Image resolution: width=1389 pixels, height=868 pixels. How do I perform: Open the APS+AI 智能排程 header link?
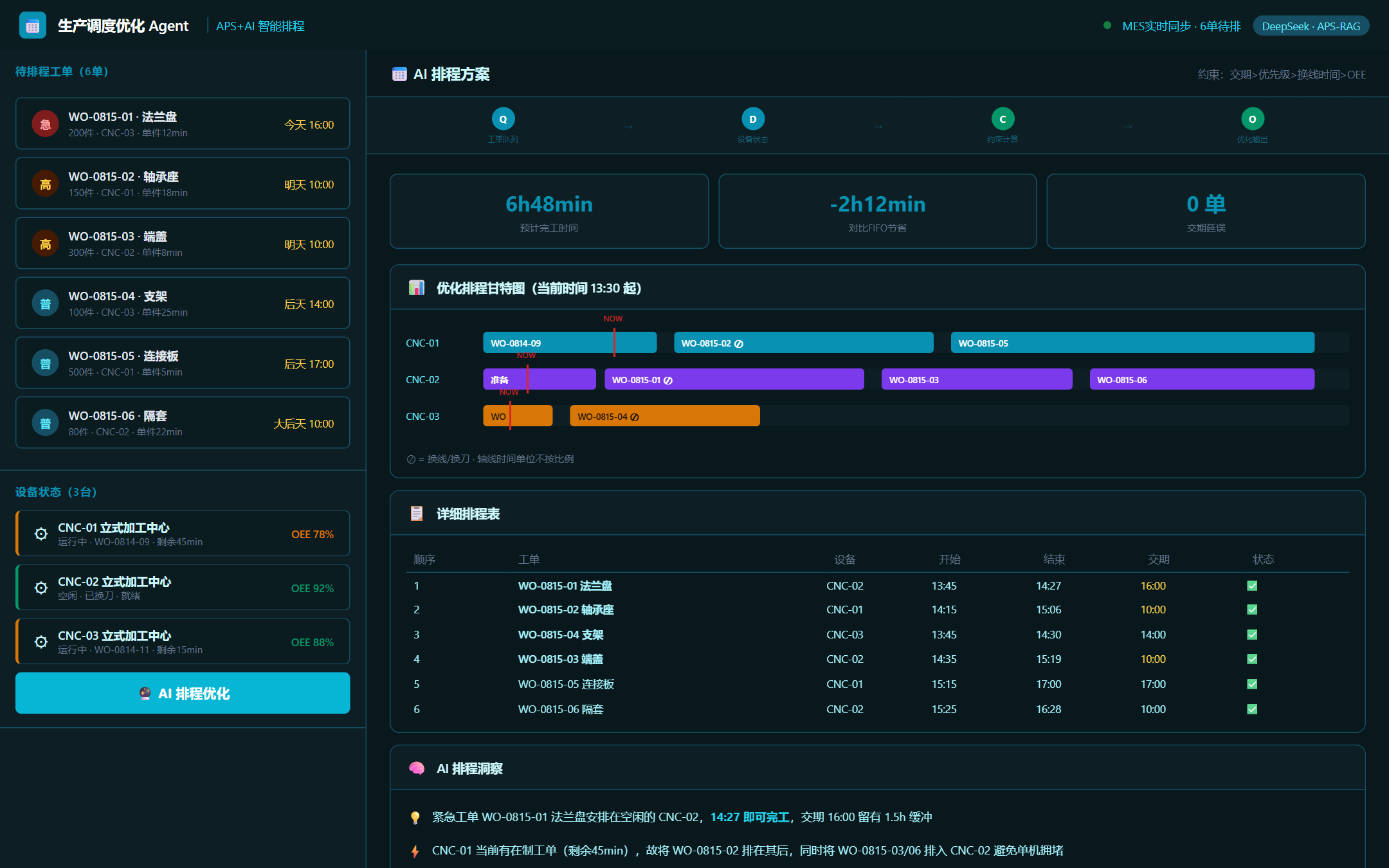(x=260, y=26)
